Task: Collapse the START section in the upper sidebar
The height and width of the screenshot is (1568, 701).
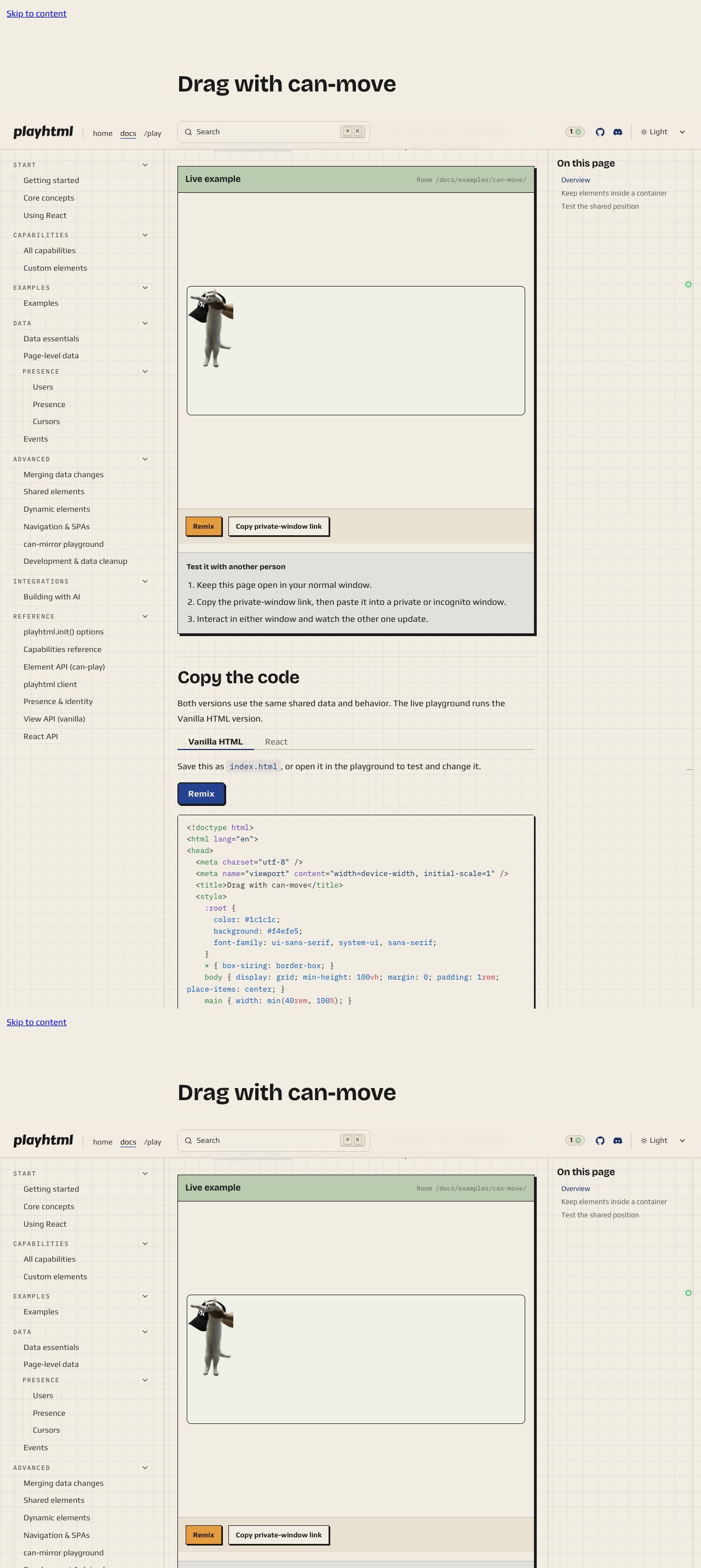Action: tap(145, 165)
